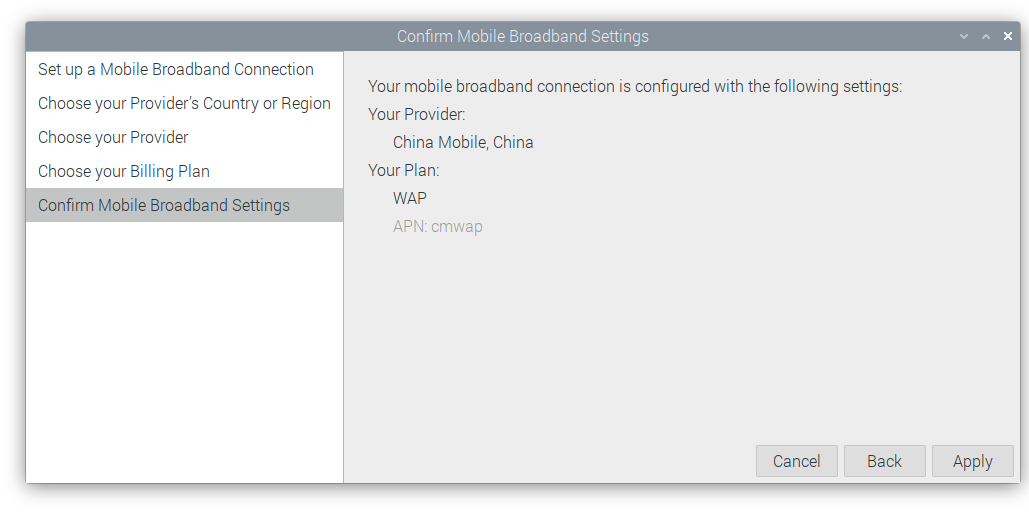Close the Mobile Broadband Settings dialog
Viewport: 1029px width, 513px height.
coord(1008,36)
